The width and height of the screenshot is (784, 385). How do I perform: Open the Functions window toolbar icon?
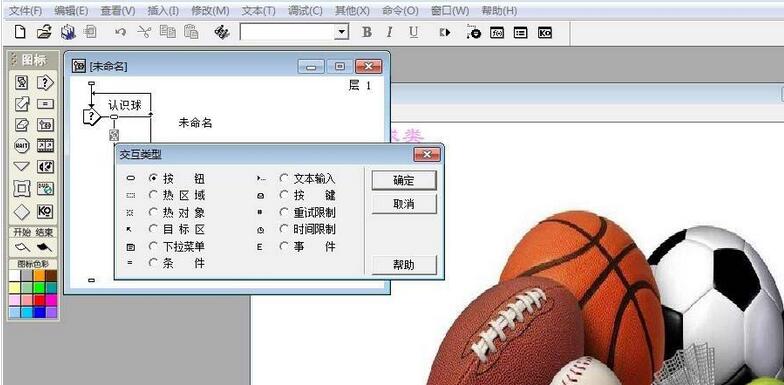point(497,33)
